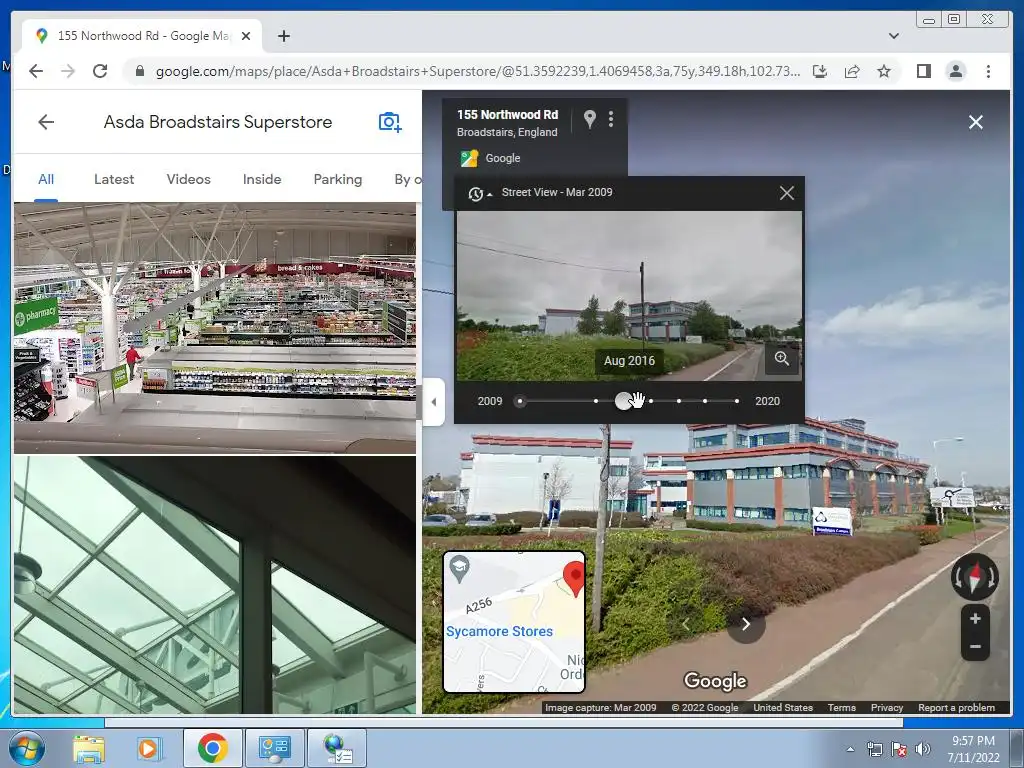Screen dimensions: 1024x768
Task: Switch to the Latest tab
Action: point(114,179)
